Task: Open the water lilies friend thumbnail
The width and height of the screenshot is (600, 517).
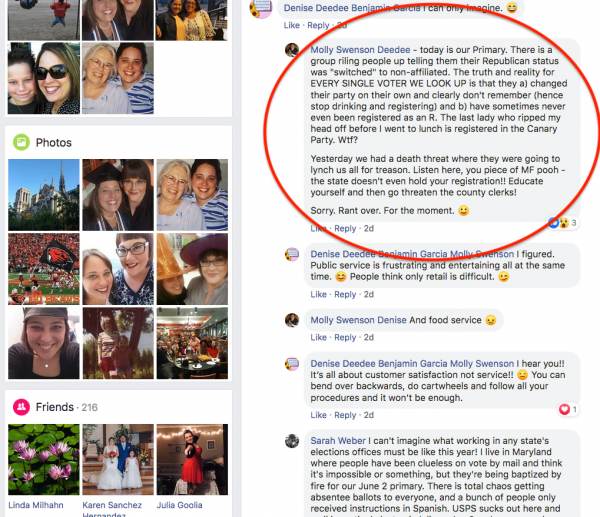Action: (44, 459)
